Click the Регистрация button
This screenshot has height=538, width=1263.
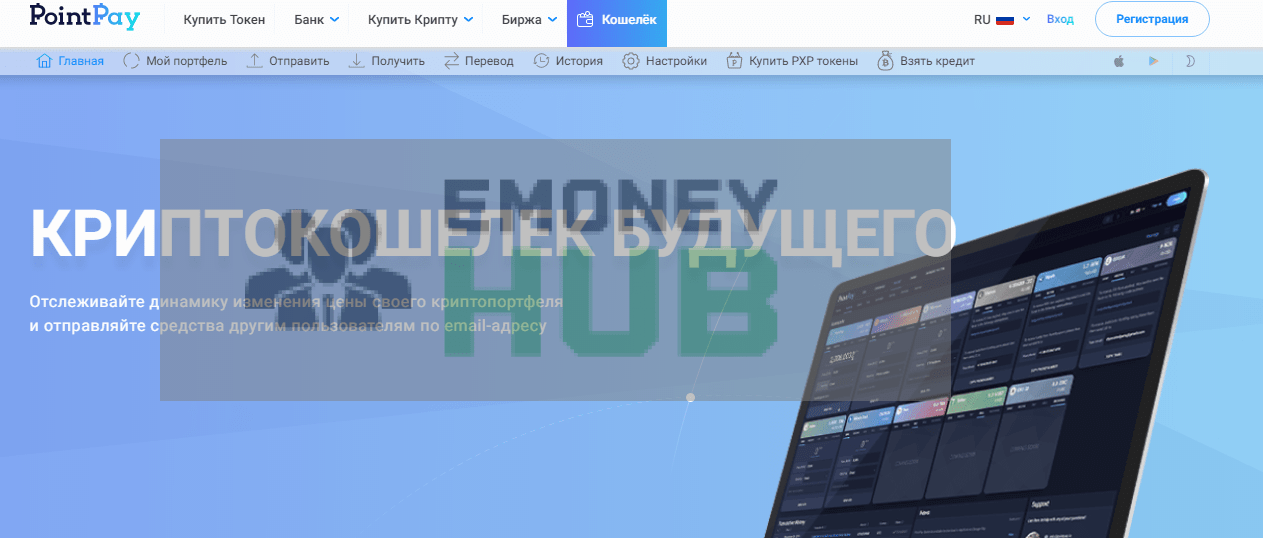(1152, 19)
